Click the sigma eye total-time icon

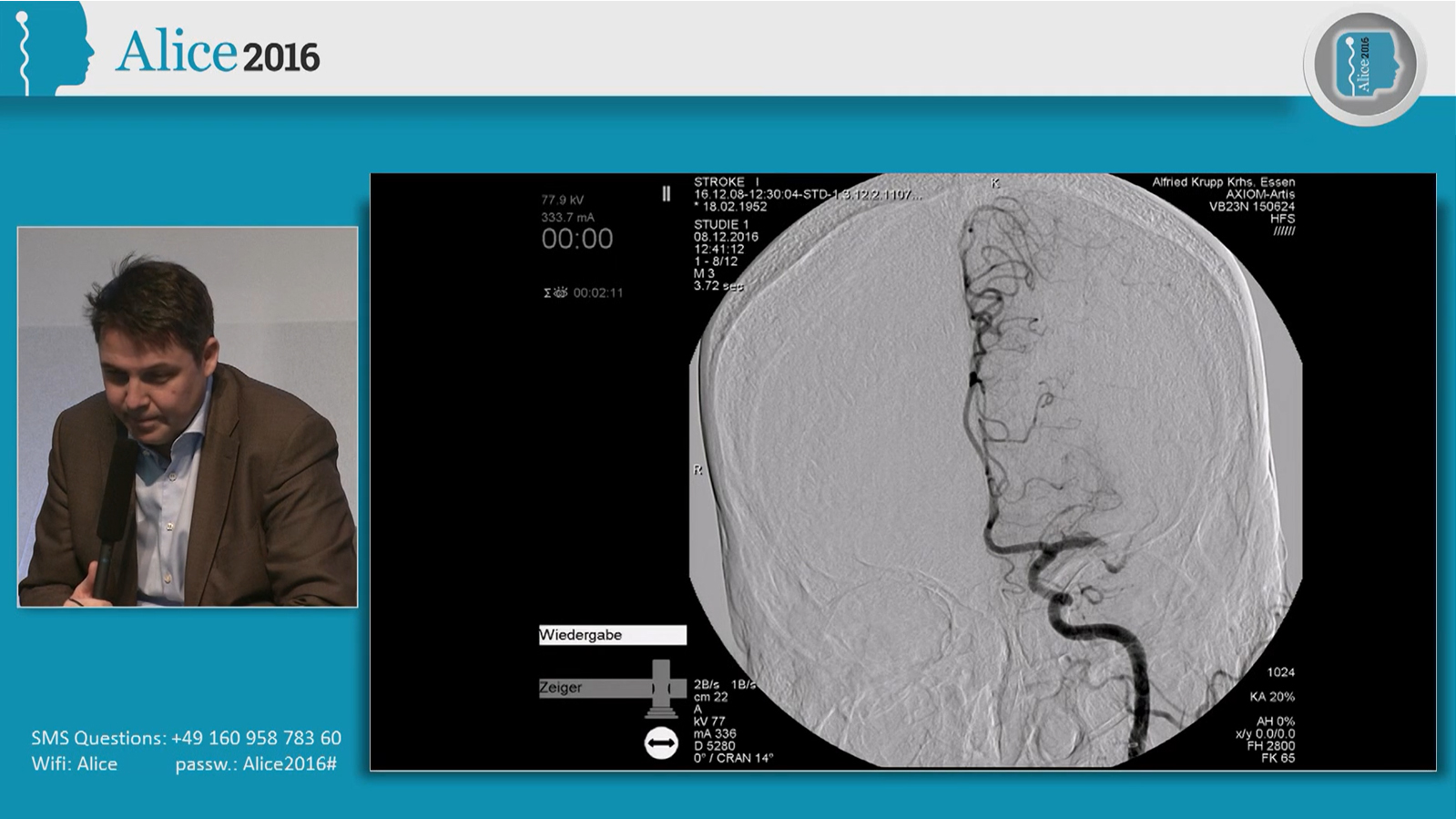555,292
